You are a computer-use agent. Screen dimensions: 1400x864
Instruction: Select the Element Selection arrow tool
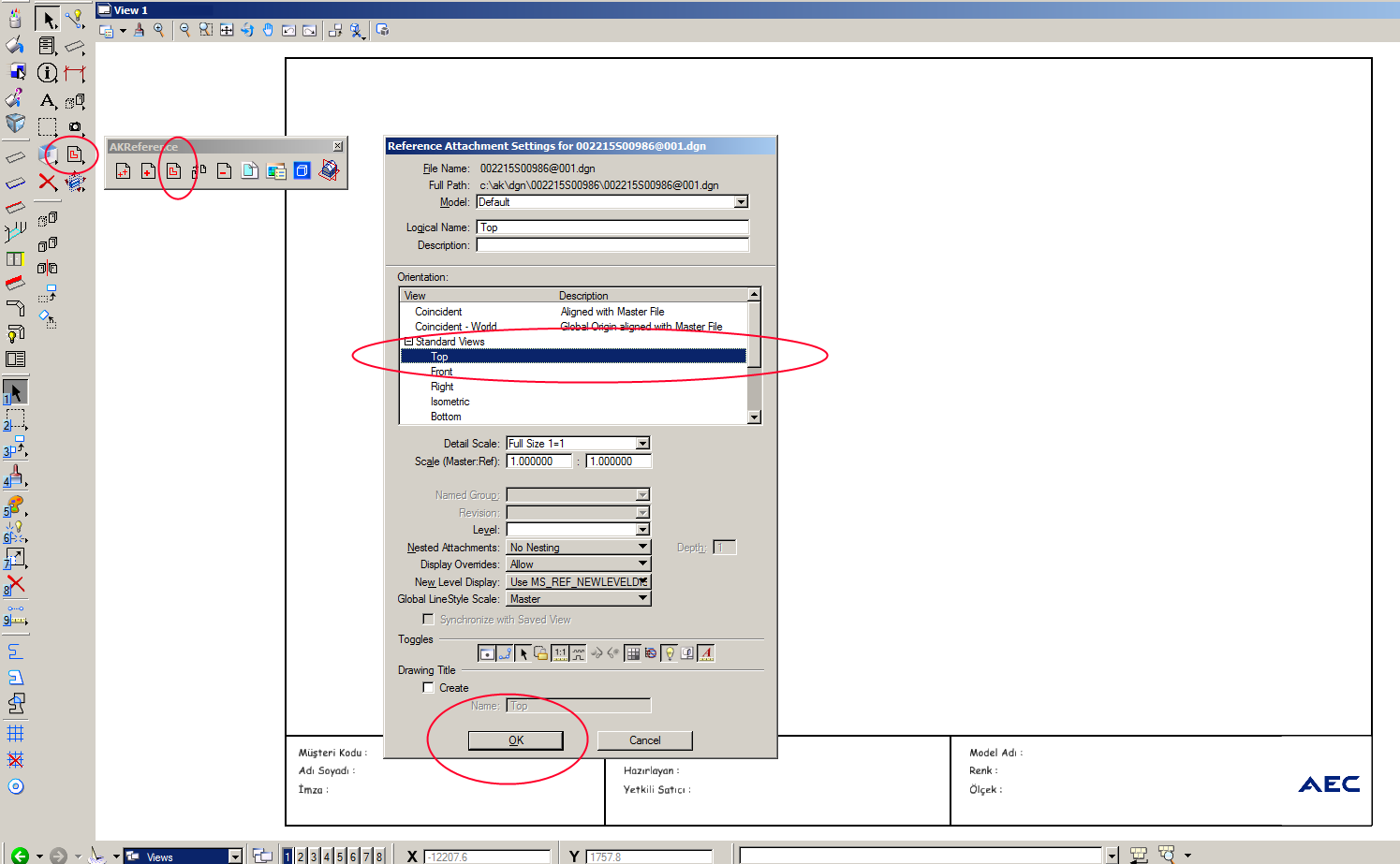tap(48, 19)
